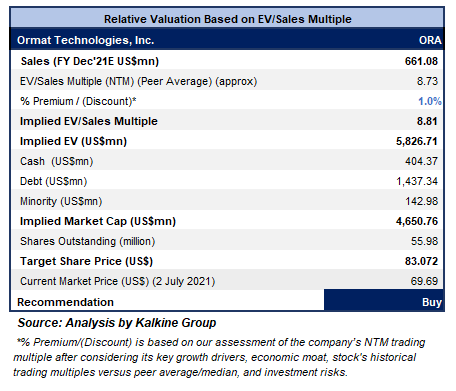Select the Ormat Technologies, Inc. company name
The height and width of the screenshot is (391, 456).
pyautogui.click(x=86, y=40)
